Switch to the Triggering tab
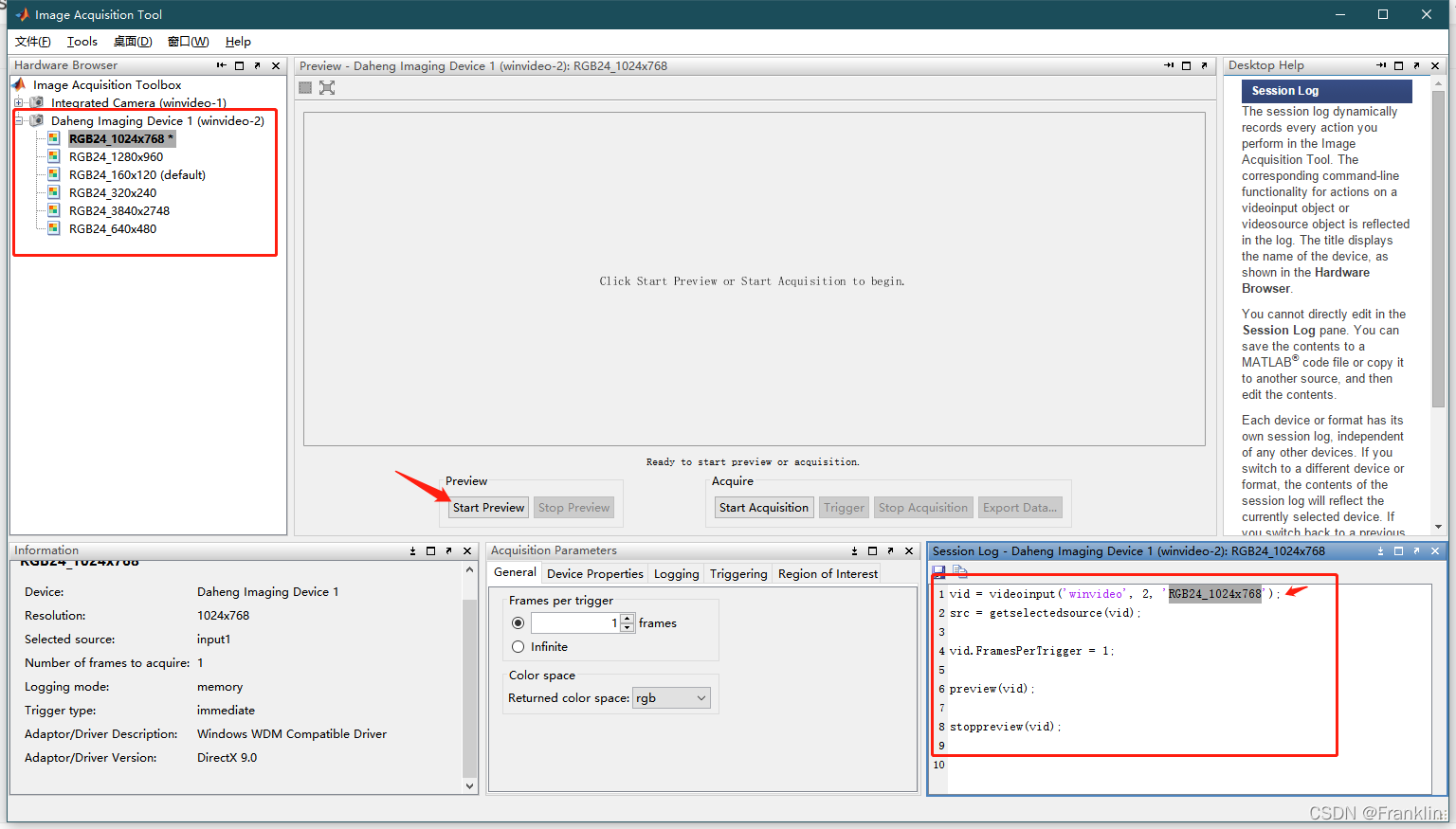The width and height of the screenshot is (1456, 829). coord(738,573)
